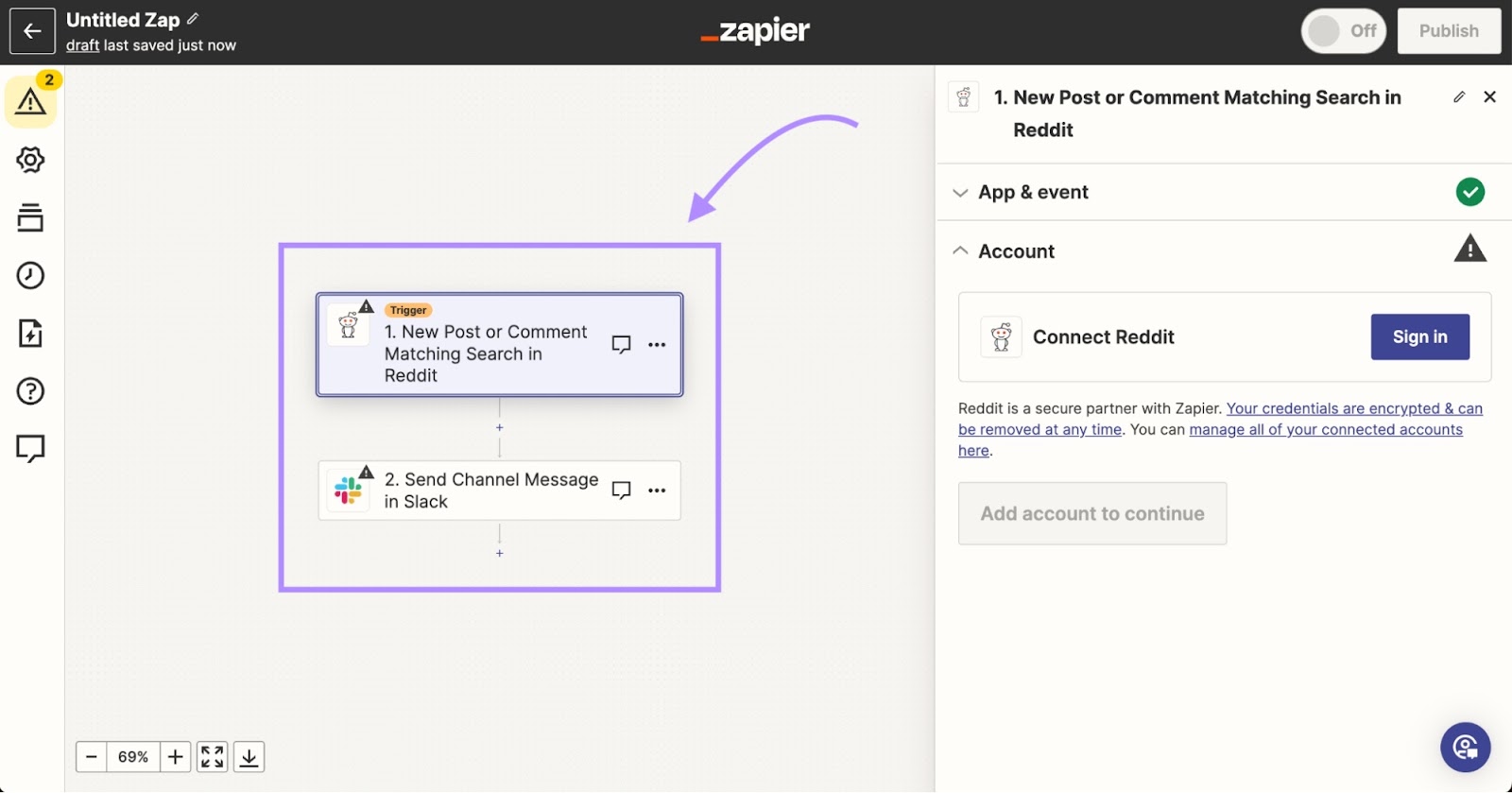1512x793 pixels.
Task: Click the back arrow button
Action: 32,31
